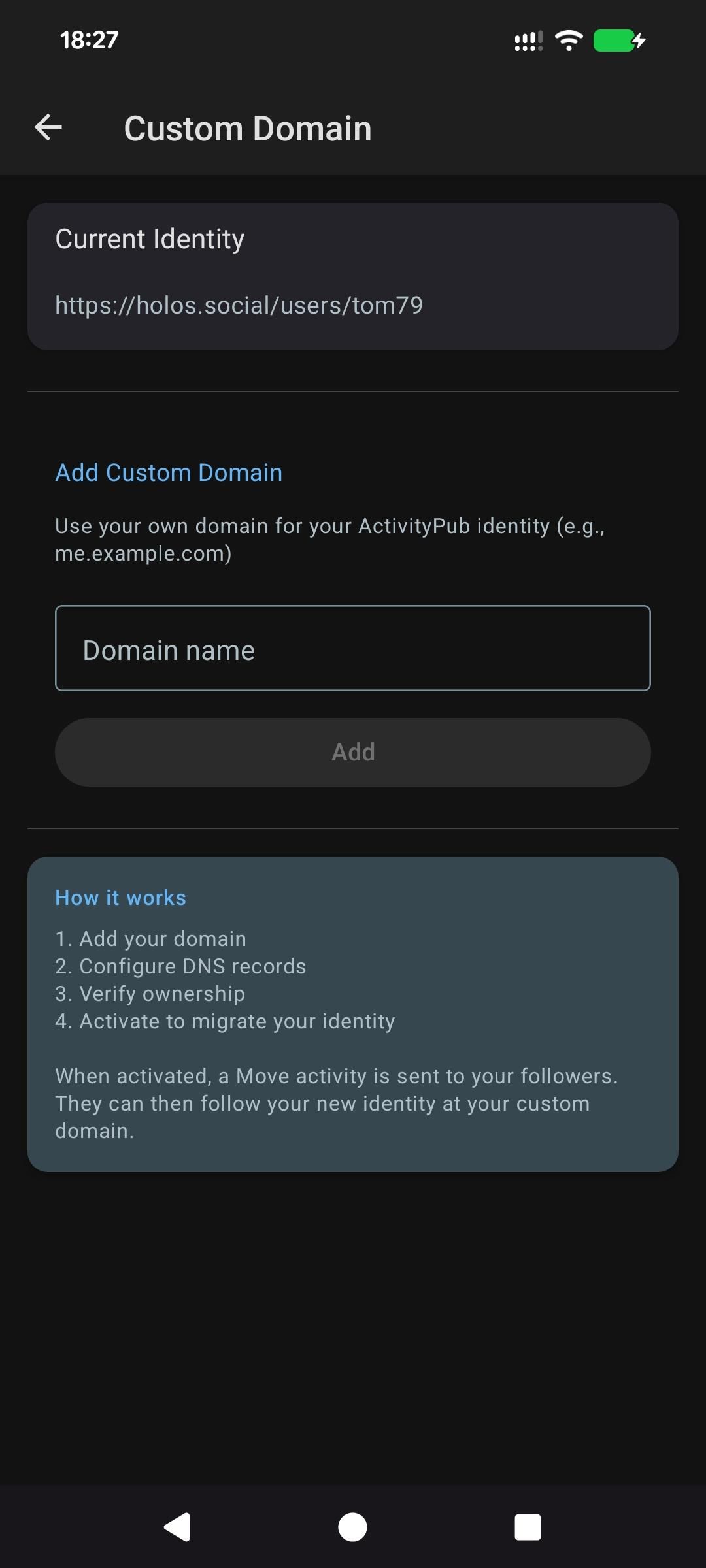
Task: Select the Custom Domain title
Action: click(248, 127)
